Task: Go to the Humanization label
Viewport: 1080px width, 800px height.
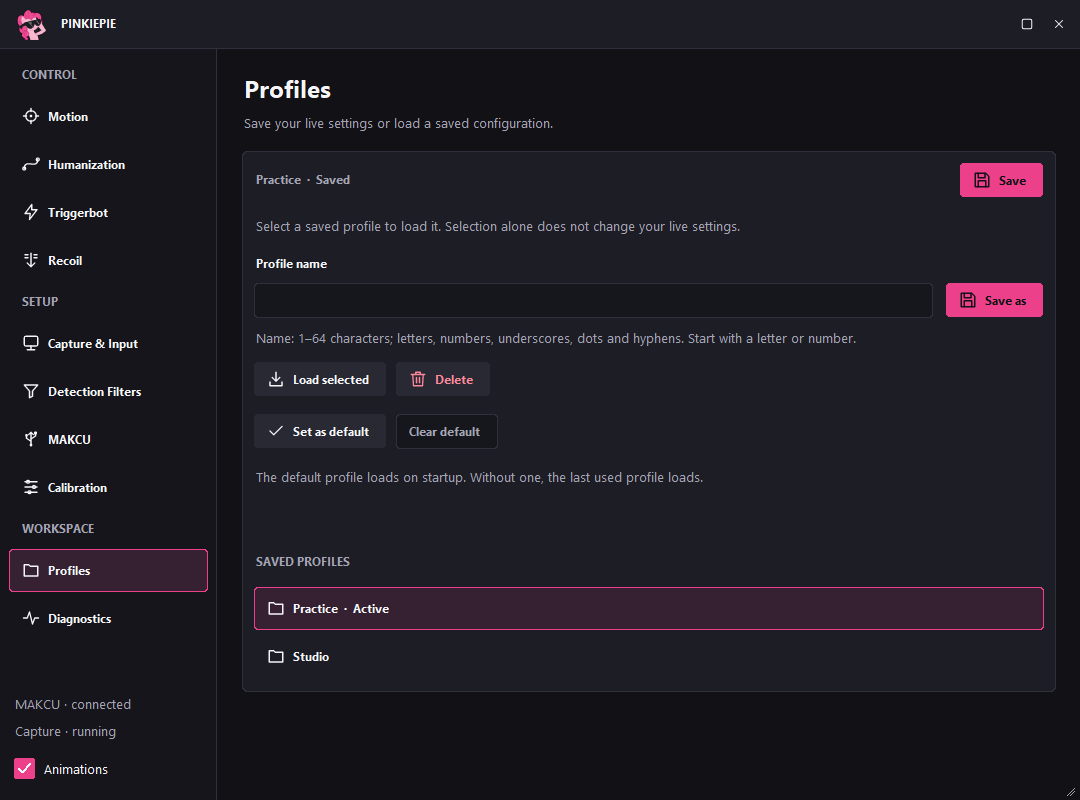Action: point(87,165)
